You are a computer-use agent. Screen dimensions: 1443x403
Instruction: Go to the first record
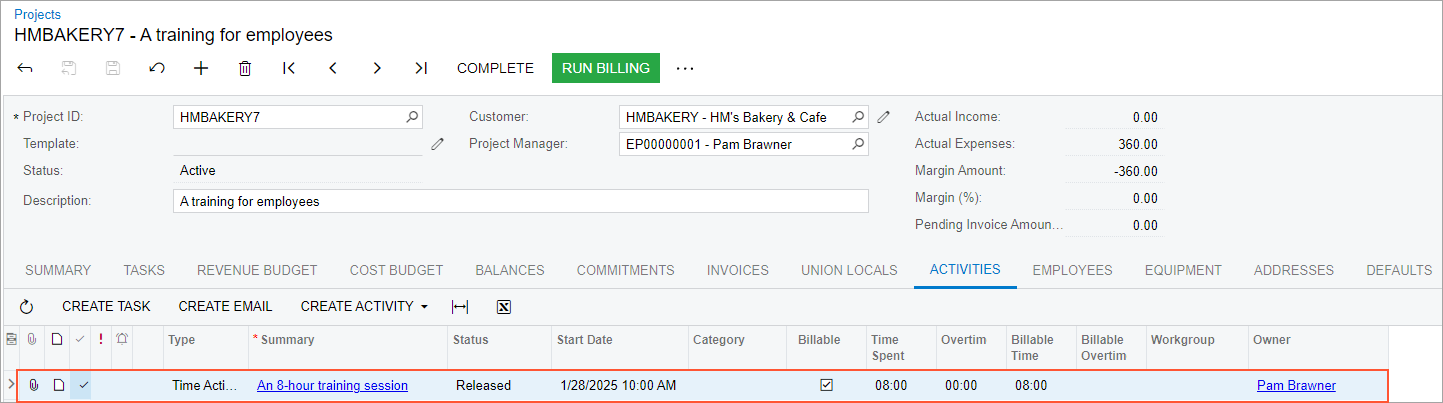[x=289, y=68]
